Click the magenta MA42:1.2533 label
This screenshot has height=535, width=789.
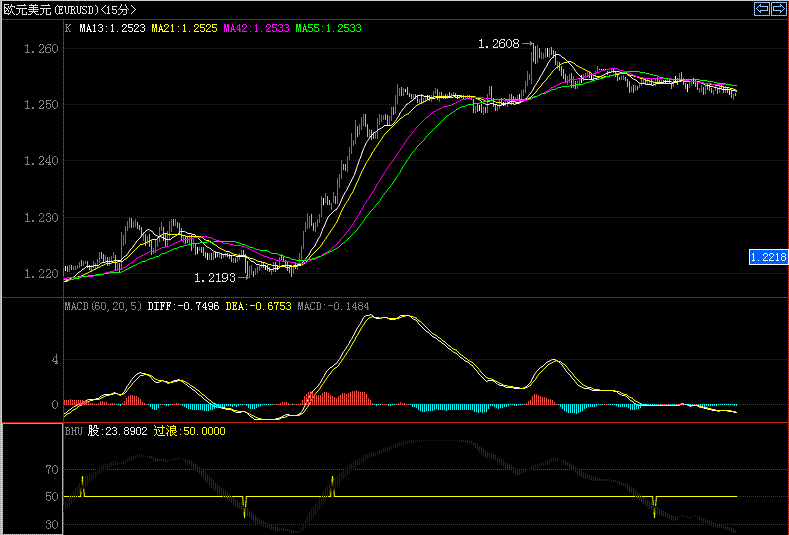pos(257,28)
